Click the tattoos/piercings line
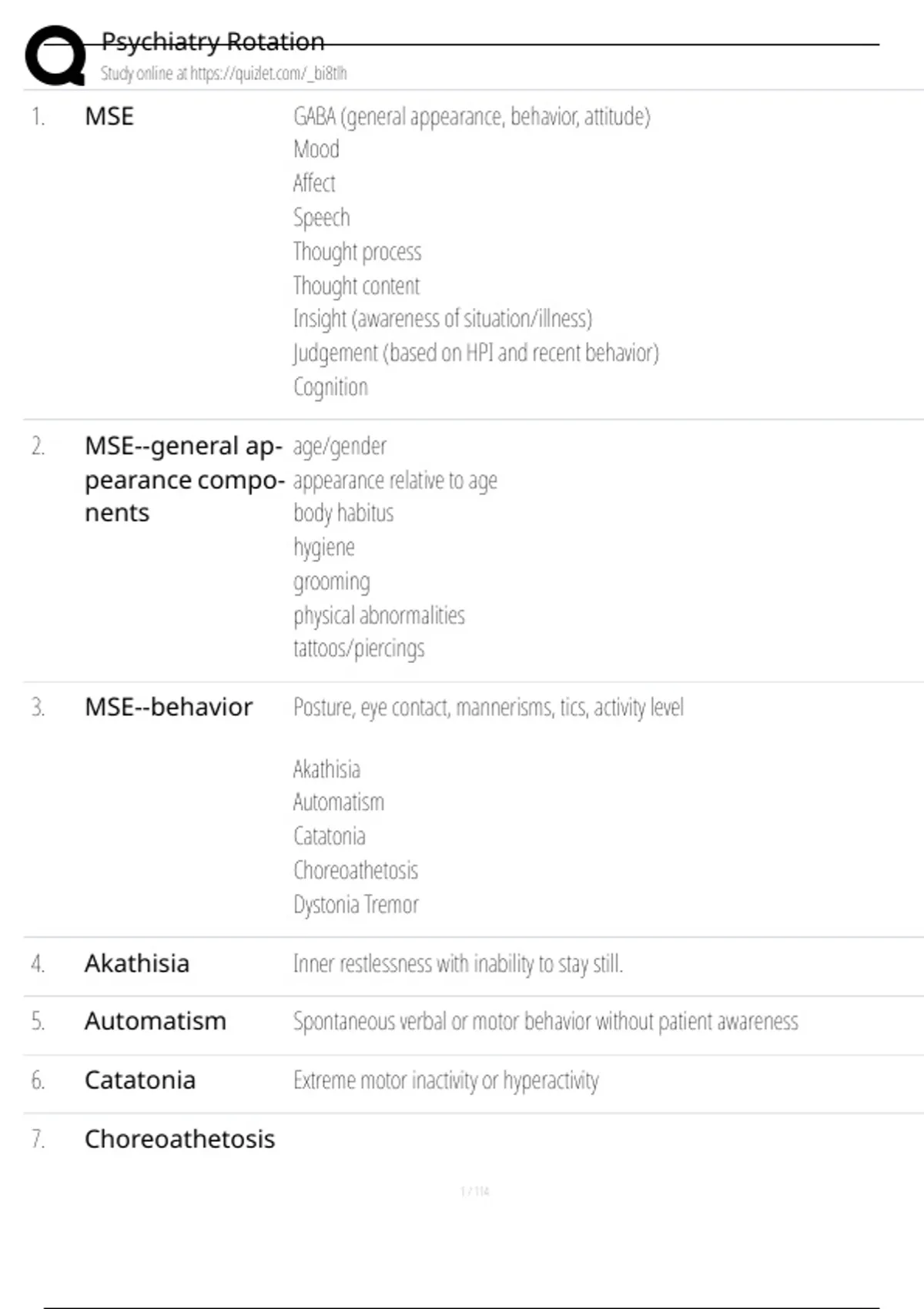The image size is (924, 1309). coord(359,648)
